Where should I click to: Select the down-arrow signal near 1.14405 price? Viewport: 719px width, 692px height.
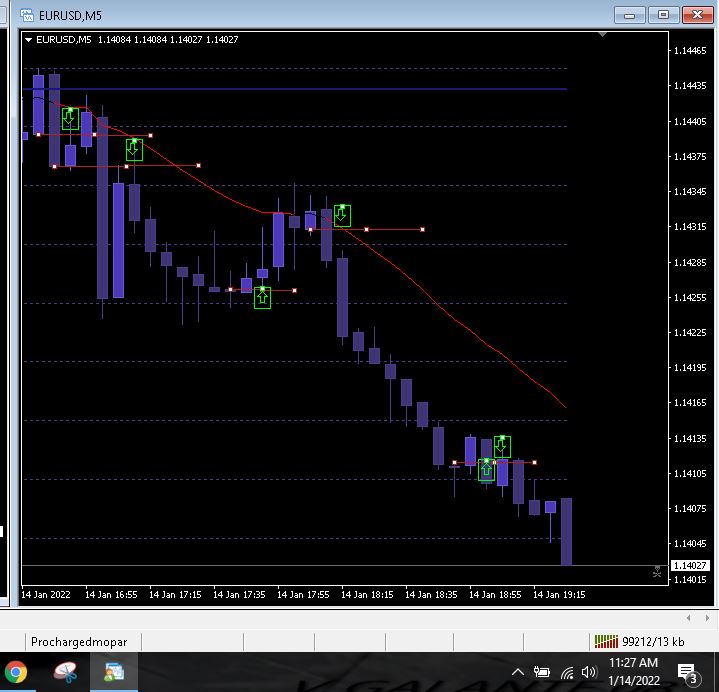(x=70, y=119)
